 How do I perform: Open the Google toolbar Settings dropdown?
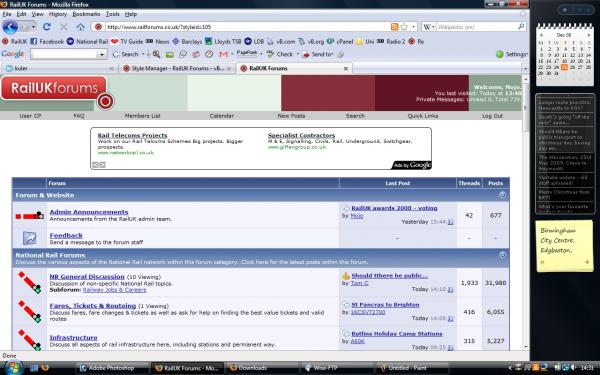click(x=512, y=54)
